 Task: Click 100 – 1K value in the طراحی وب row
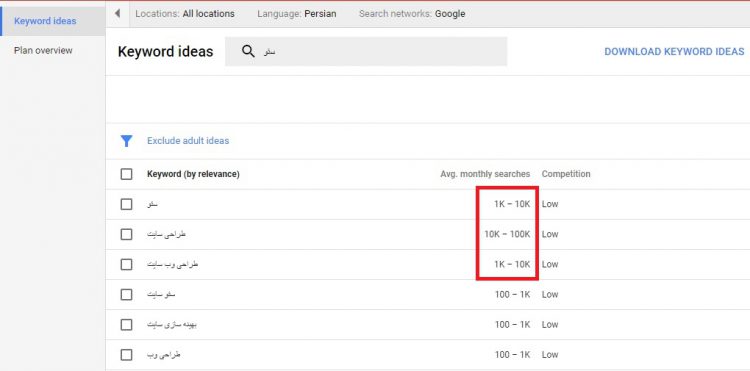pos(512,355)
